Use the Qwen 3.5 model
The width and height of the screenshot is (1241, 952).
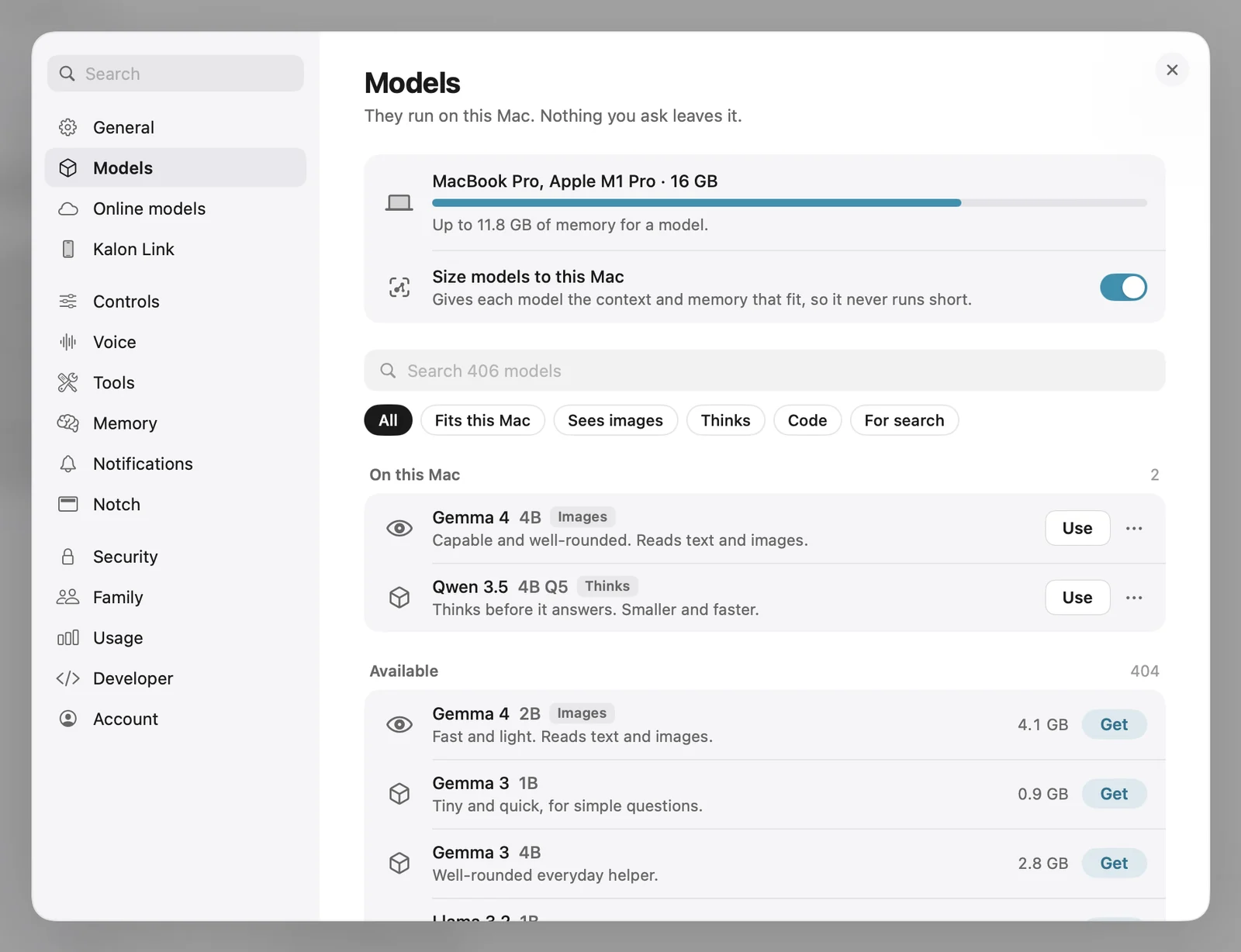tap(1077, 597)
